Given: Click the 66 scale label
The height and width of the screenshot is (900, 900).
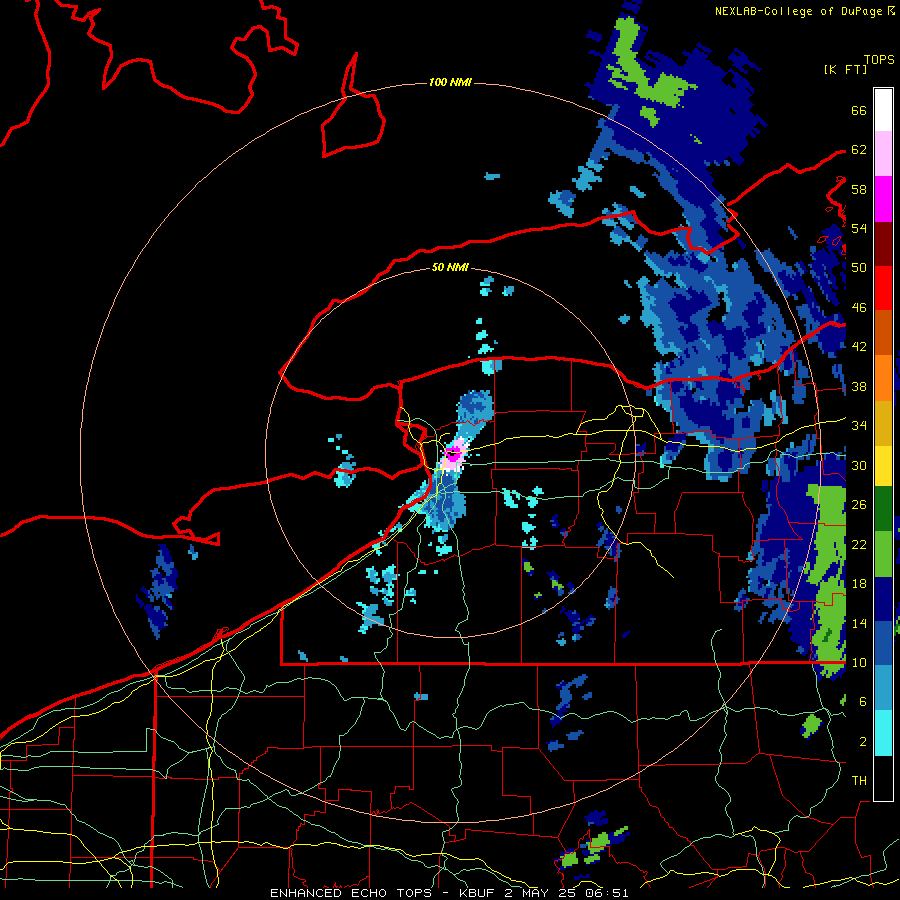Looking at the screenshot, I should 859,110.
